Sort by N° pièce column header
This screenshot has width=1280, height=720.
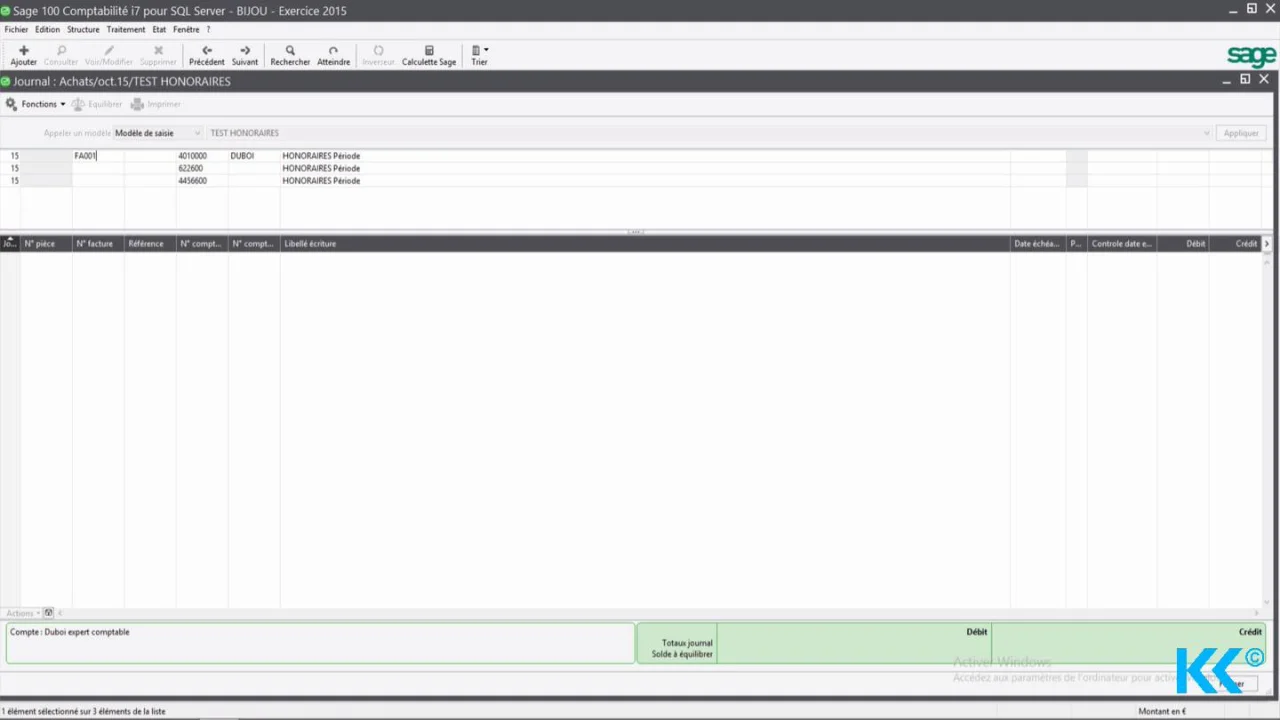(46, 244)
